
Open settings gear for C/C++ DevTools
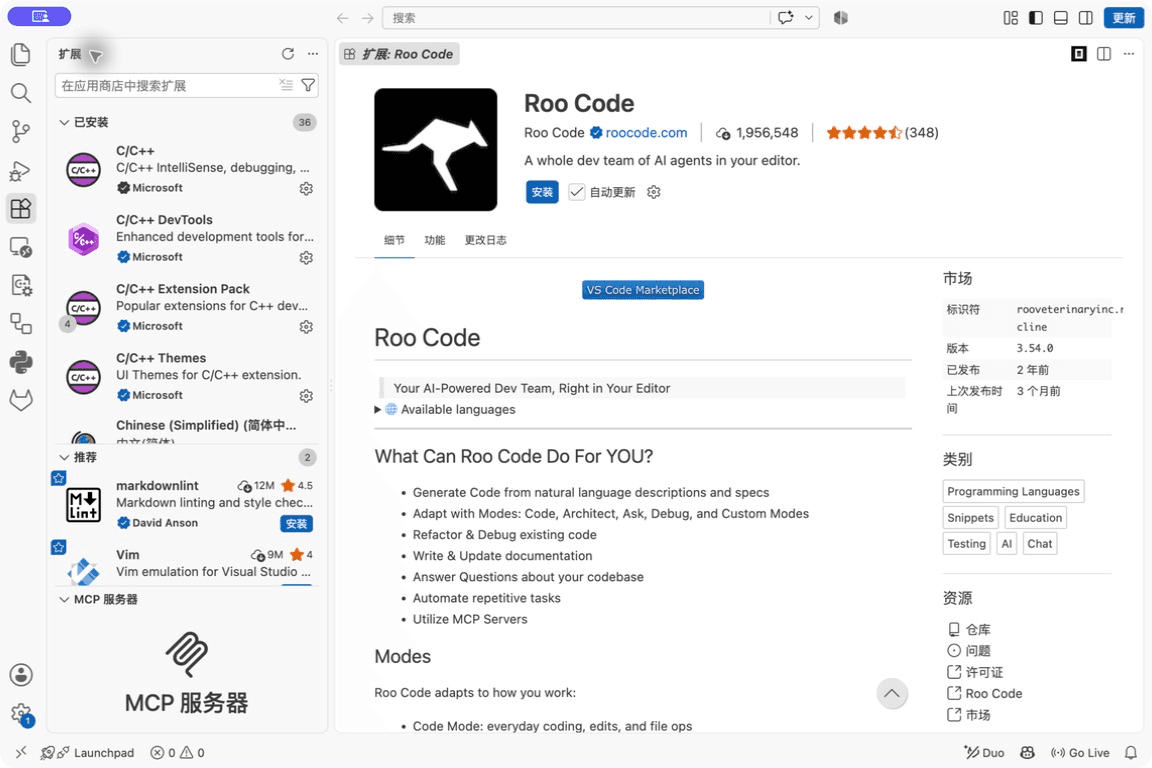(306, 258)
